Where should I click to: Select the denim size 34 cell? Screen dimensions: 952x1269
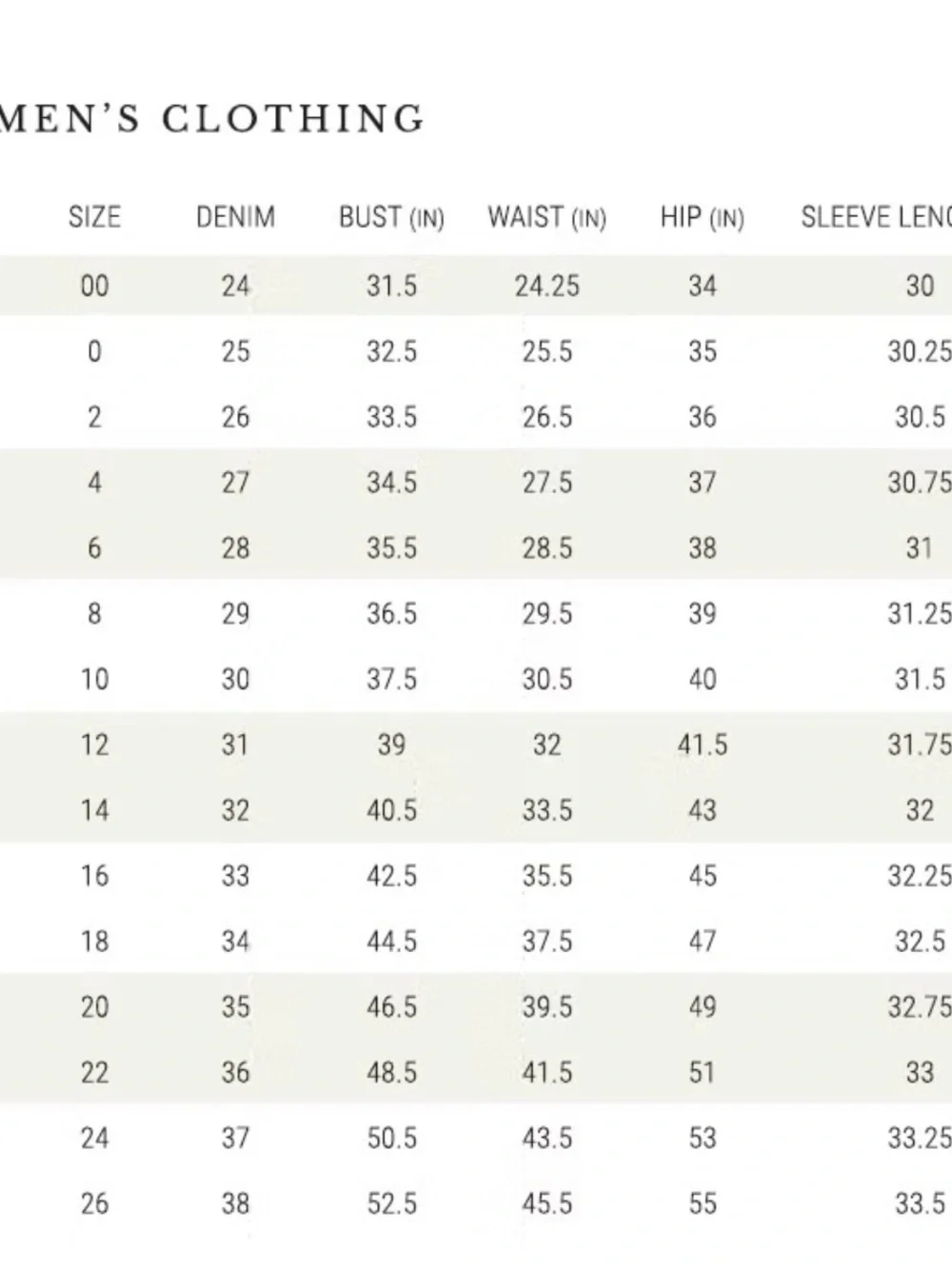(x=235, y=942)
